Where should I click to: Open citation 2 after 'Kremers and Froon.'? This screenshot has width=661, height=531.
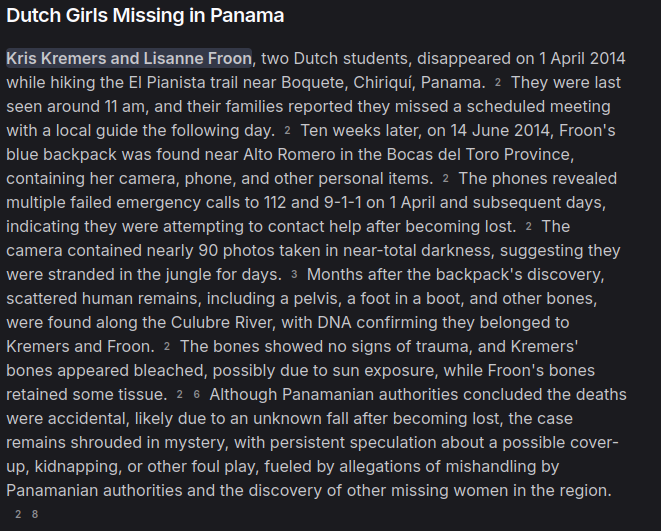(167, 346)
